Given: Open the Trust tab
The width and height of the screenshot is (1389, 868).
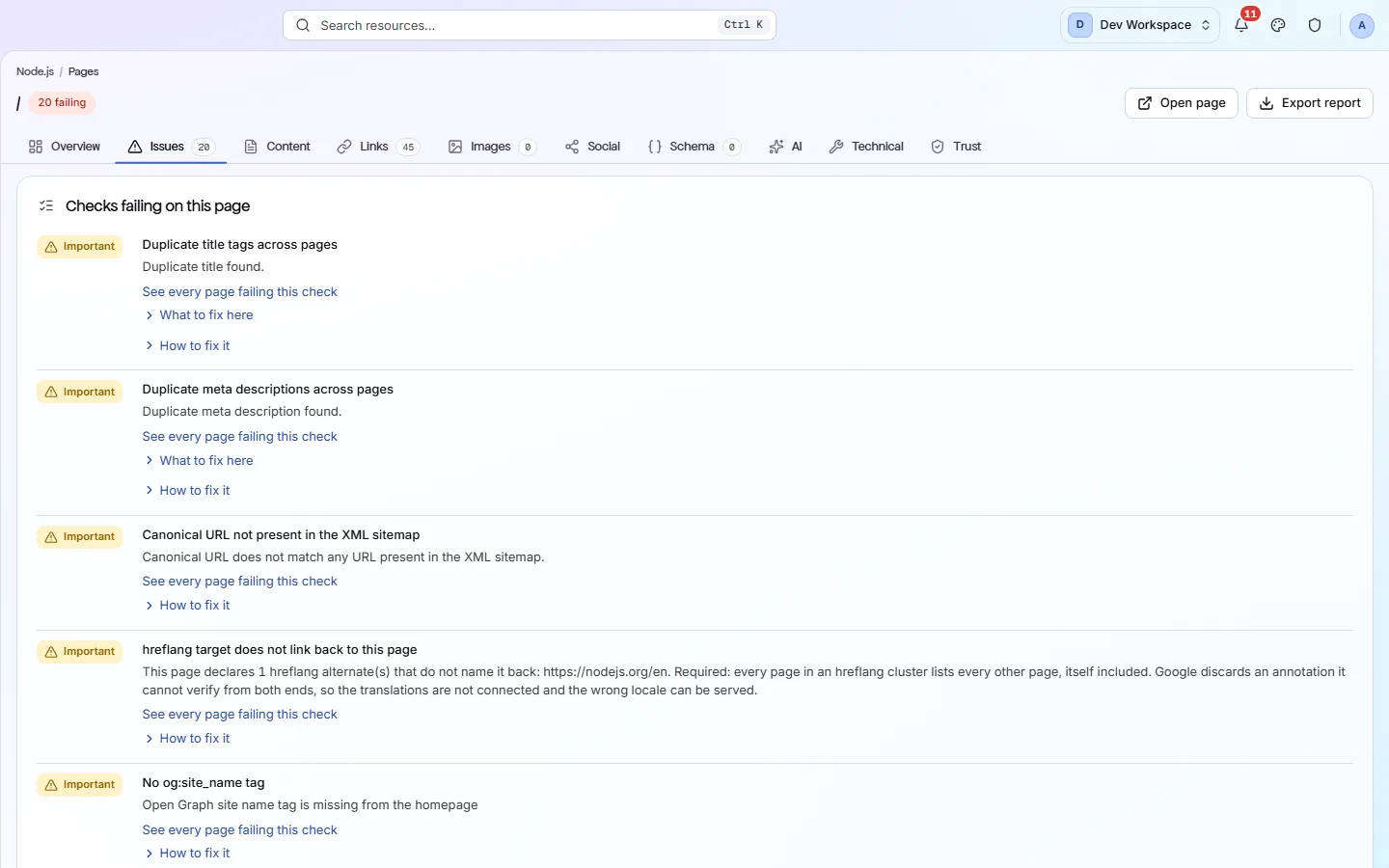Looking at the screenshot, I should click(x=956, y=147).
